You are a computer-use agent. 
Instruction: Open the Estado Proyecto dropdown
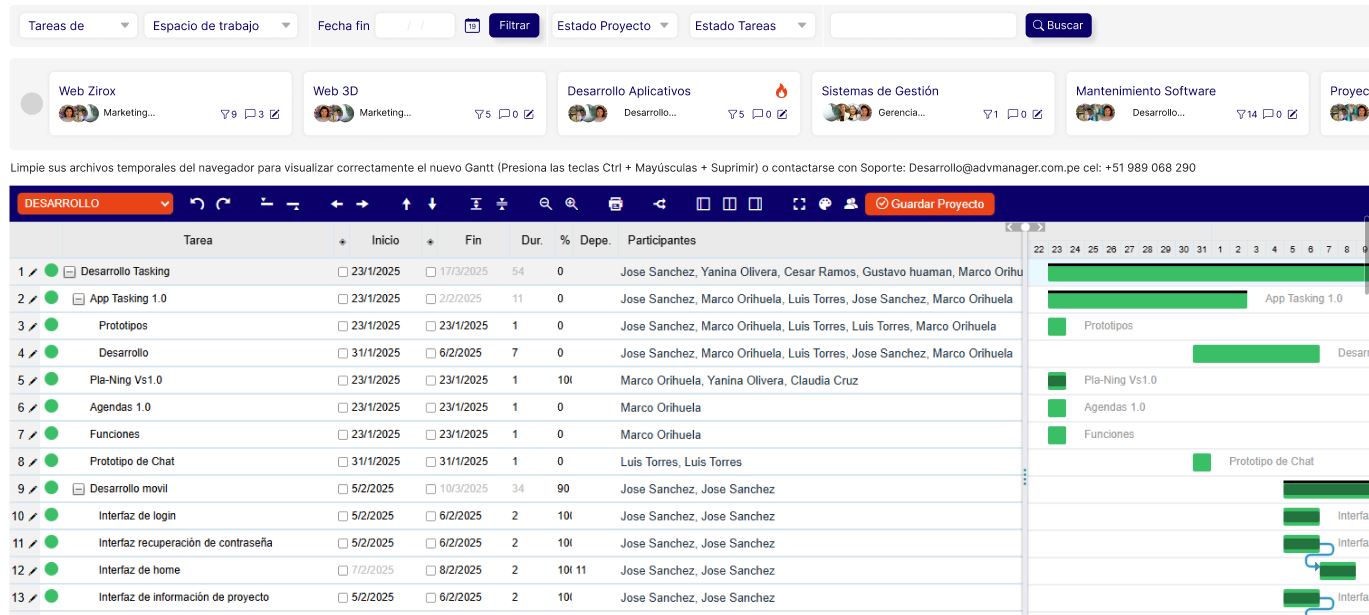coord(614,26)
